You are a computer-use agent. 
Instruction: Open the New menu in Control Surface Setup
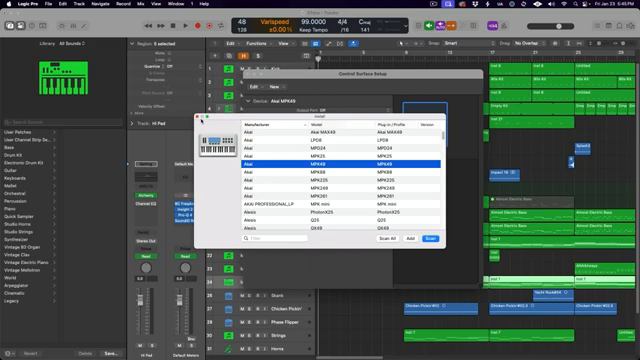pos(276,87)
